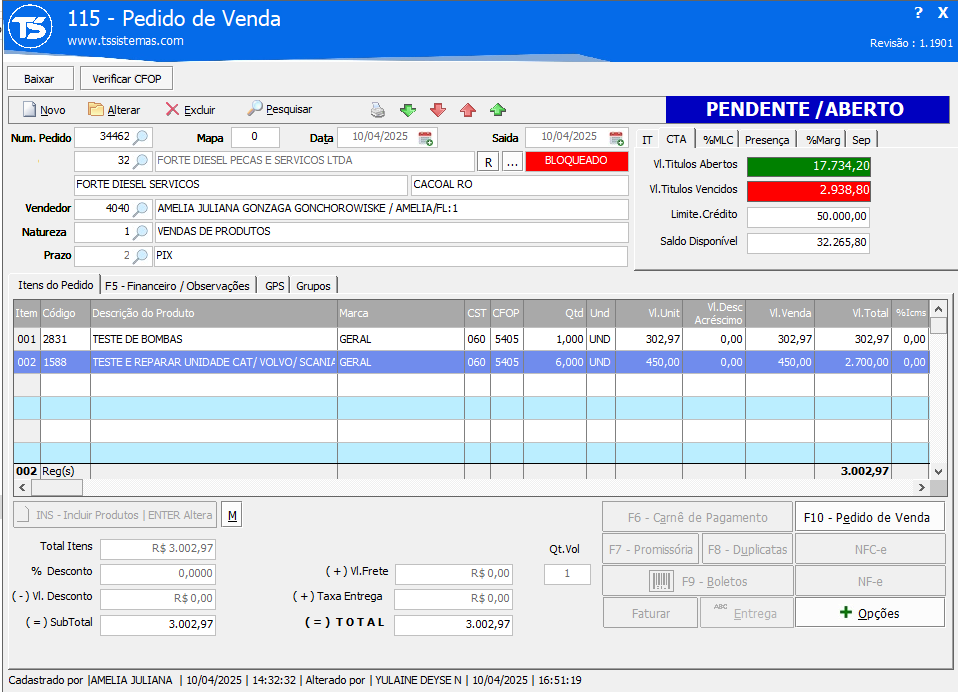Click the red up arrow icon

(467, 110)
